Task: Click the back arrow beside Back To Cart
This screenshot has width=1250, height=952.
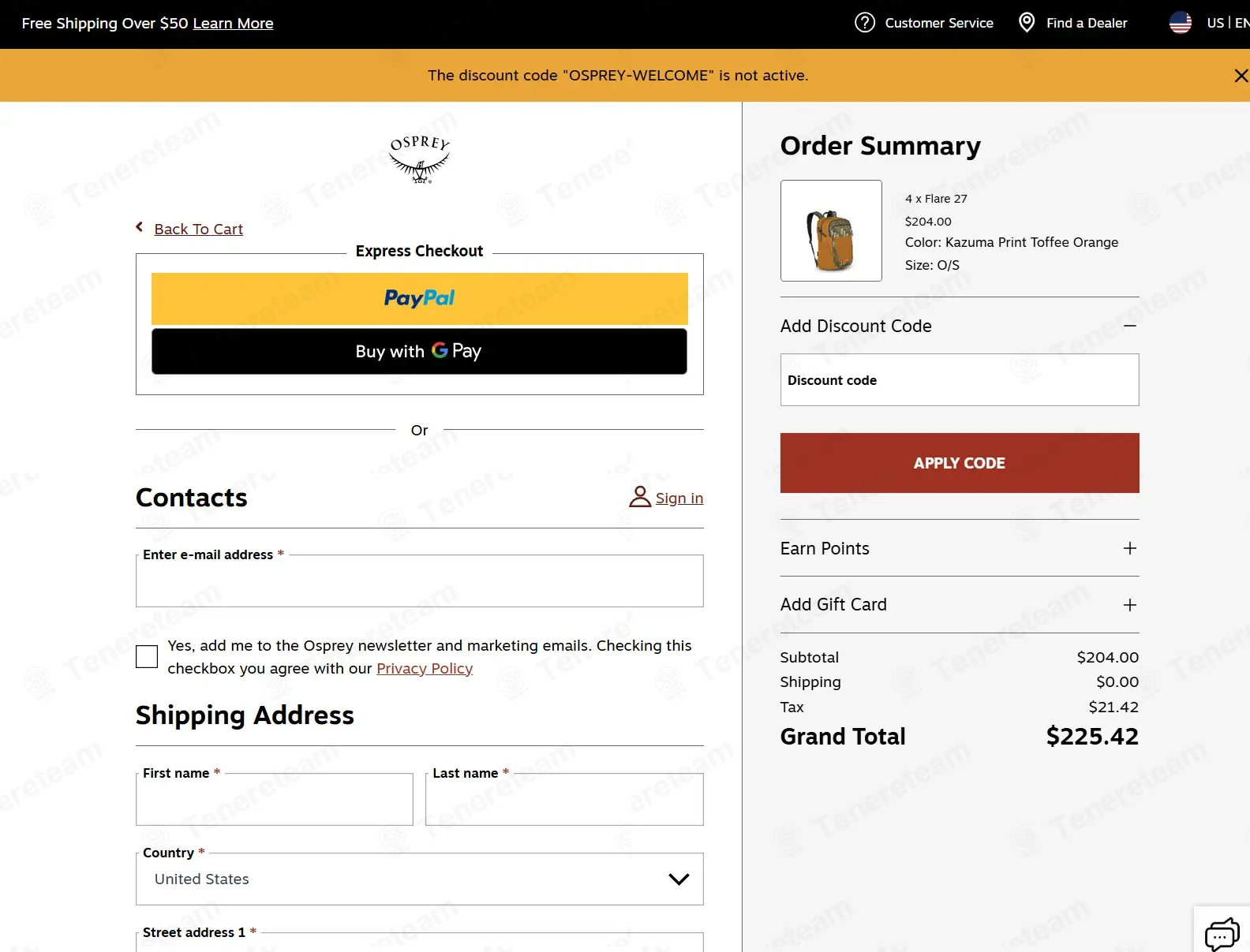Action: click(140, 227)
